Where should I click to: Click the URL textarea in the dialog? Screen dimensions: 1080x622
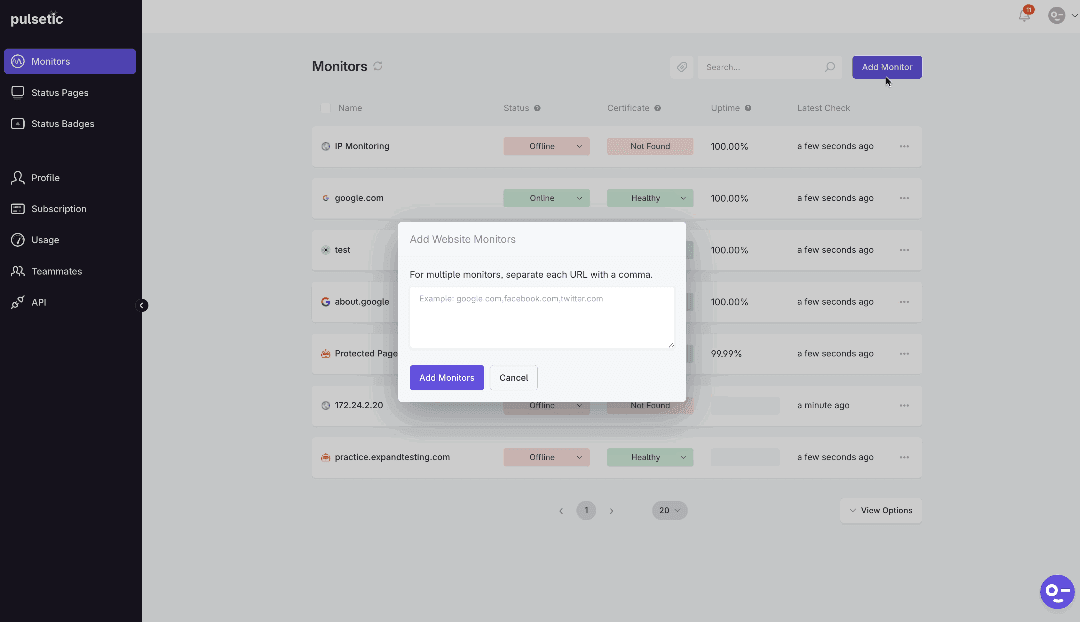541,318
